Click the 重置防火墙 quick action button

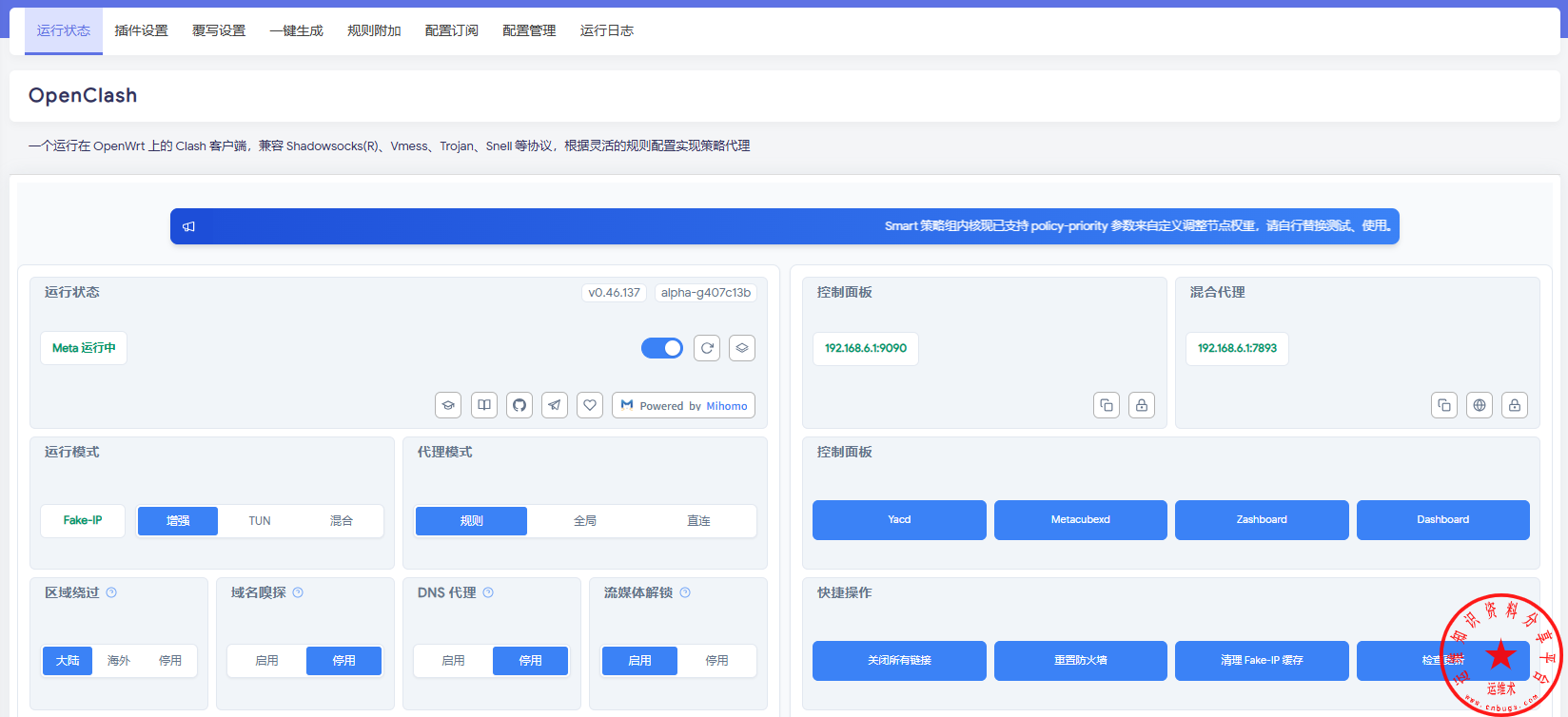tap(1081, 661)
